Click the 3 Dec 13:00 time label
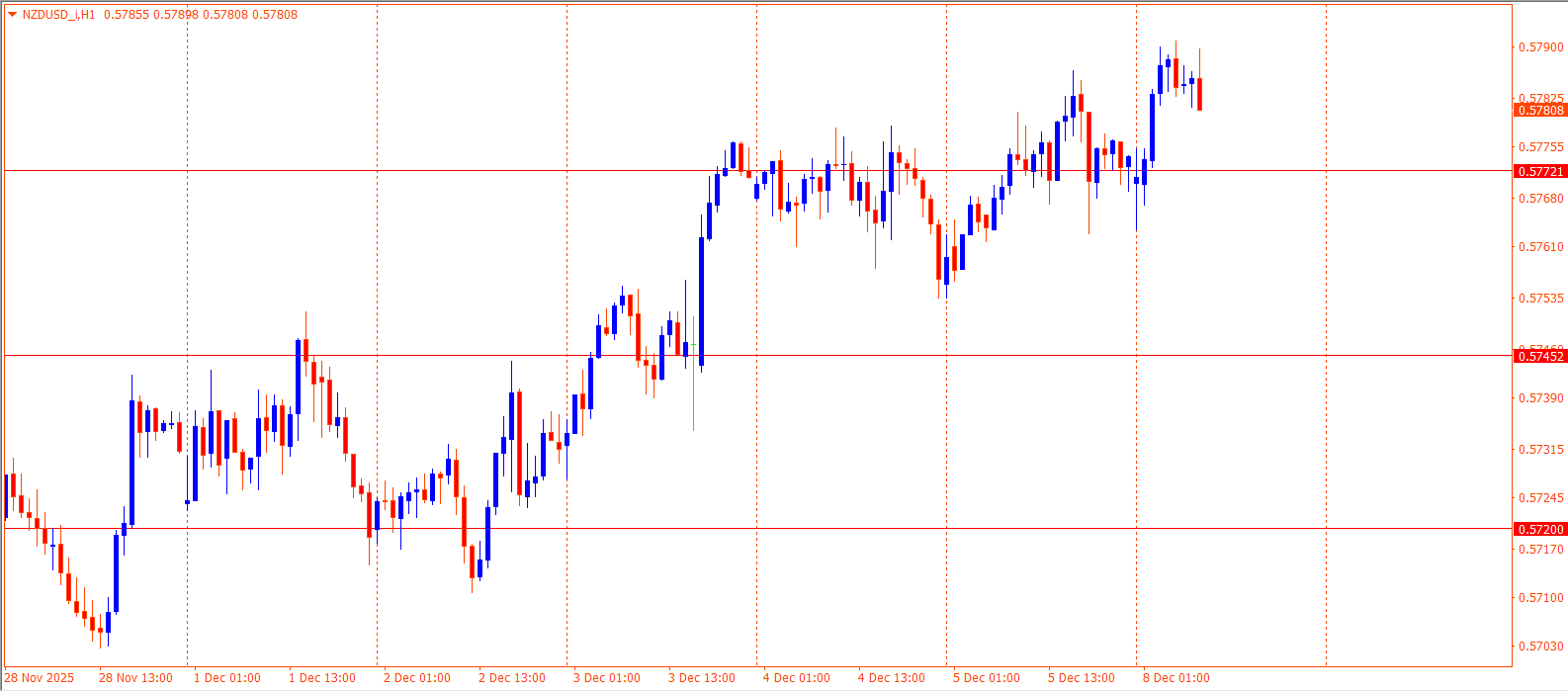The image size is (1568, 692). coord(702,678)
